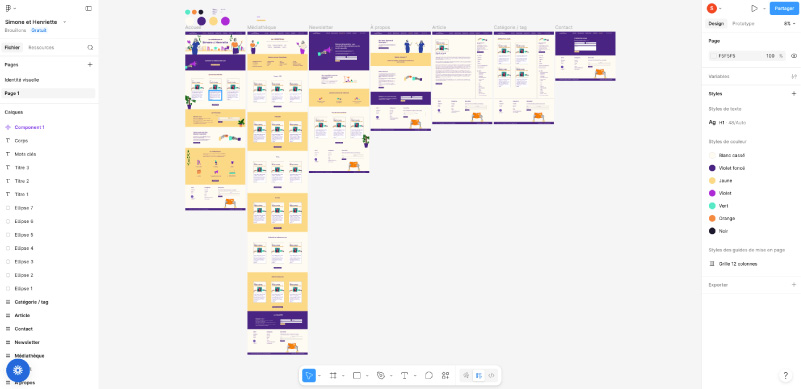Open the Variables settings icon
The height and width of the screenshot is (389, 801).
[x=794, y=76]
